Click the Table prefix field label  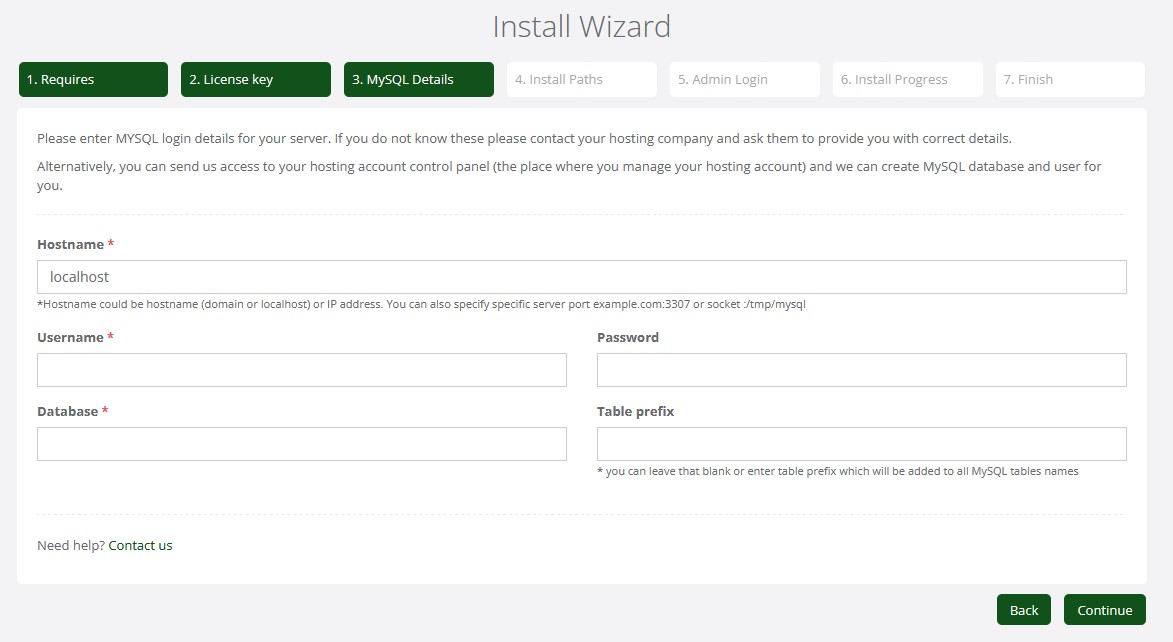pos(635,412)
